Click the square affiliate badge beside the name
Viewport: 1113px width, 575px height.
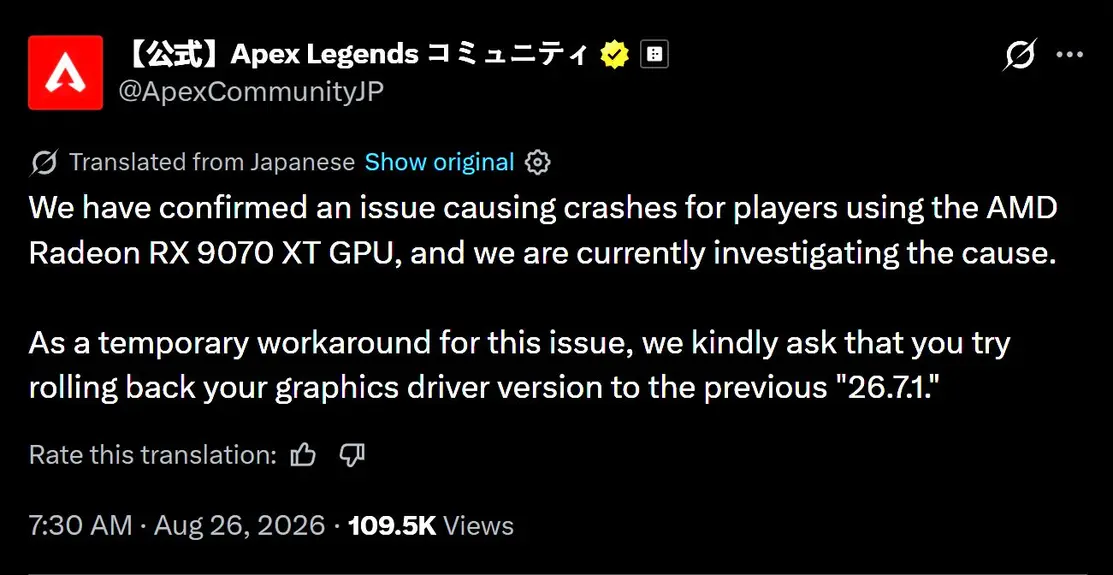[x=654, y=55]
